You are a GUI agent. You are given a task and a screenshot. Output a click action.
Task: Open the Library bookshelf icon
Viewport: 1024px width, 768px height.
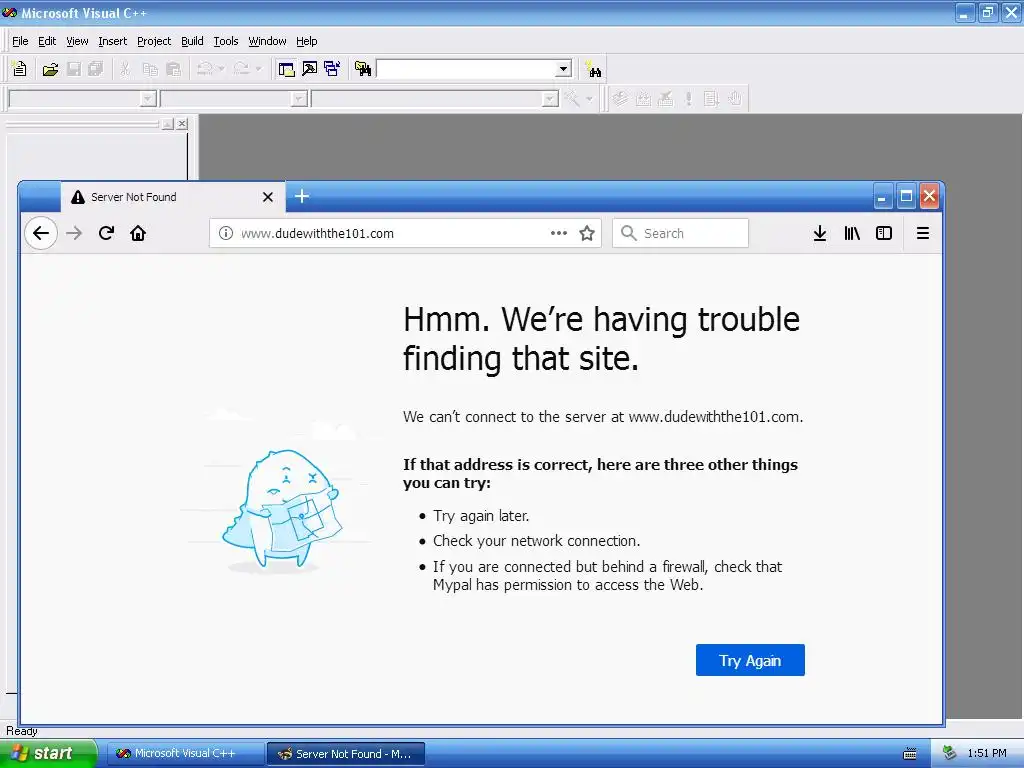pos(852,233)
